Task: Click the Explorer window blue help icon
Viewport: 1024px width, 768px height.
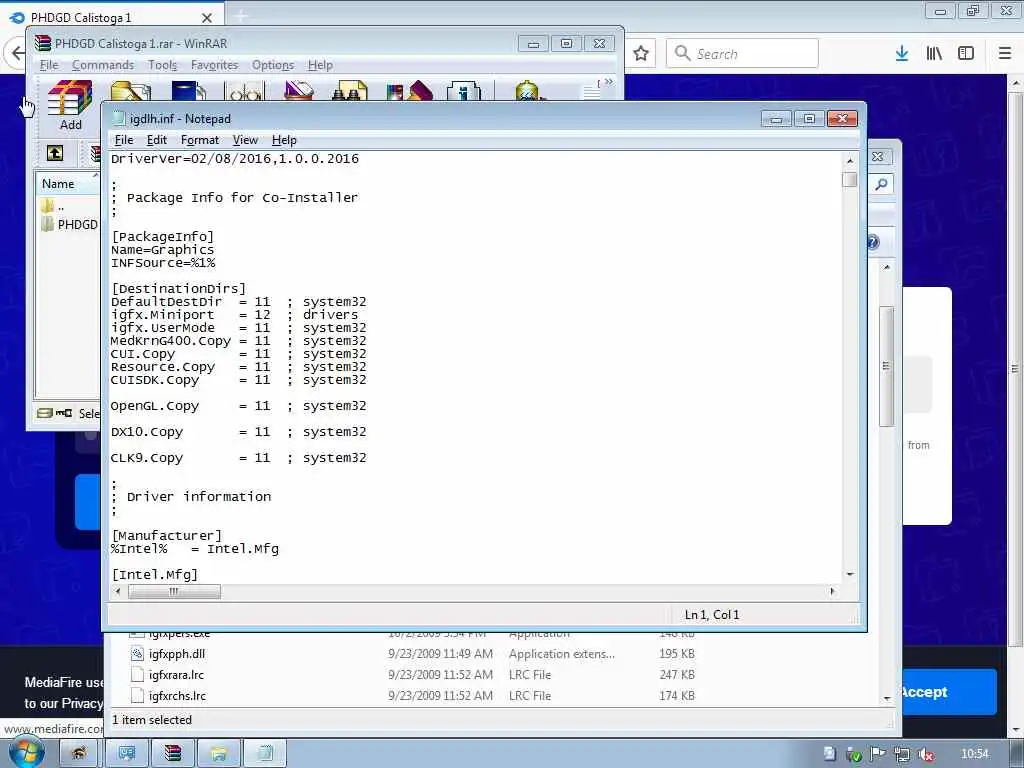Action: [x=874, y=242]
